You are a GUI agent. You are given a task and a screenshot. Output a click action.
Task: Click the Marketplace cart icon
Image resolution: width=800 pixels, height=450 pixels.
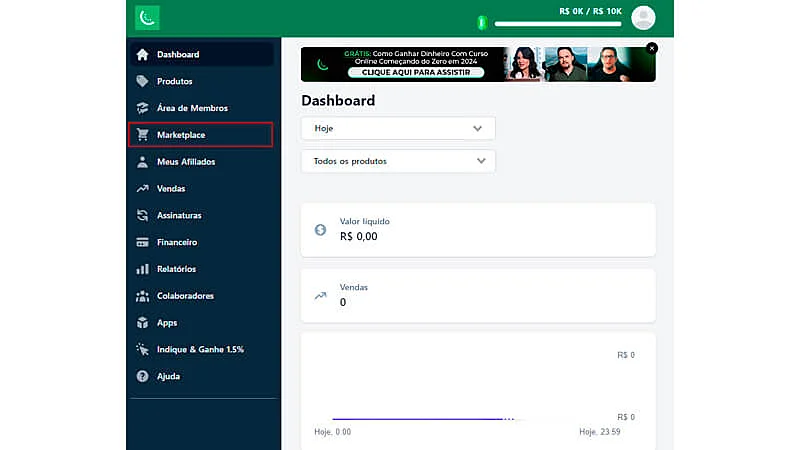click(142, 135)
